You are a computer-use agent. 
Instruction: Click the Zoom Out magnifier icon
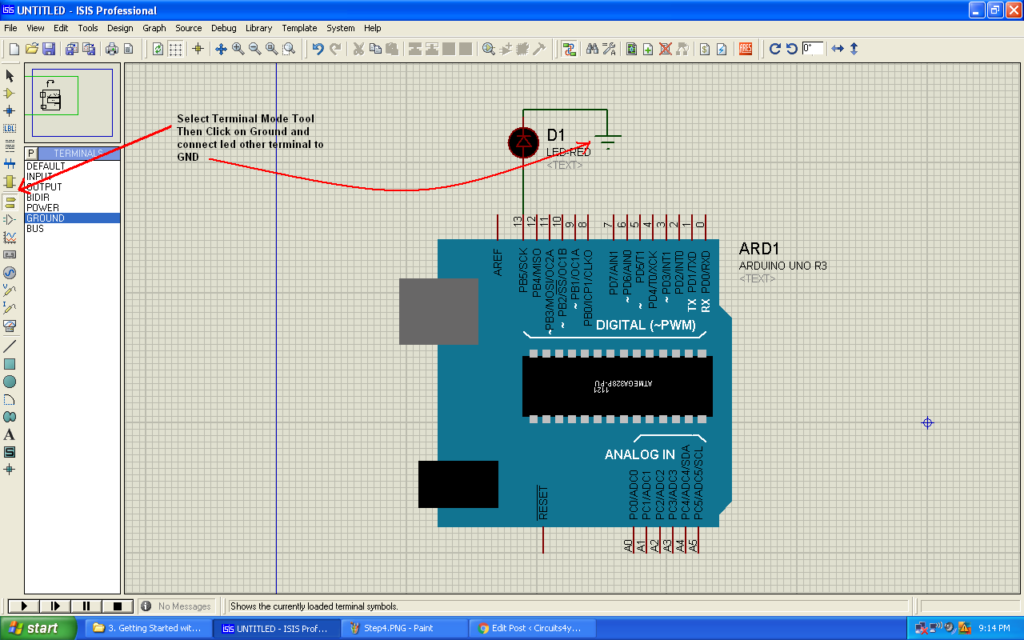coord(255,49)
